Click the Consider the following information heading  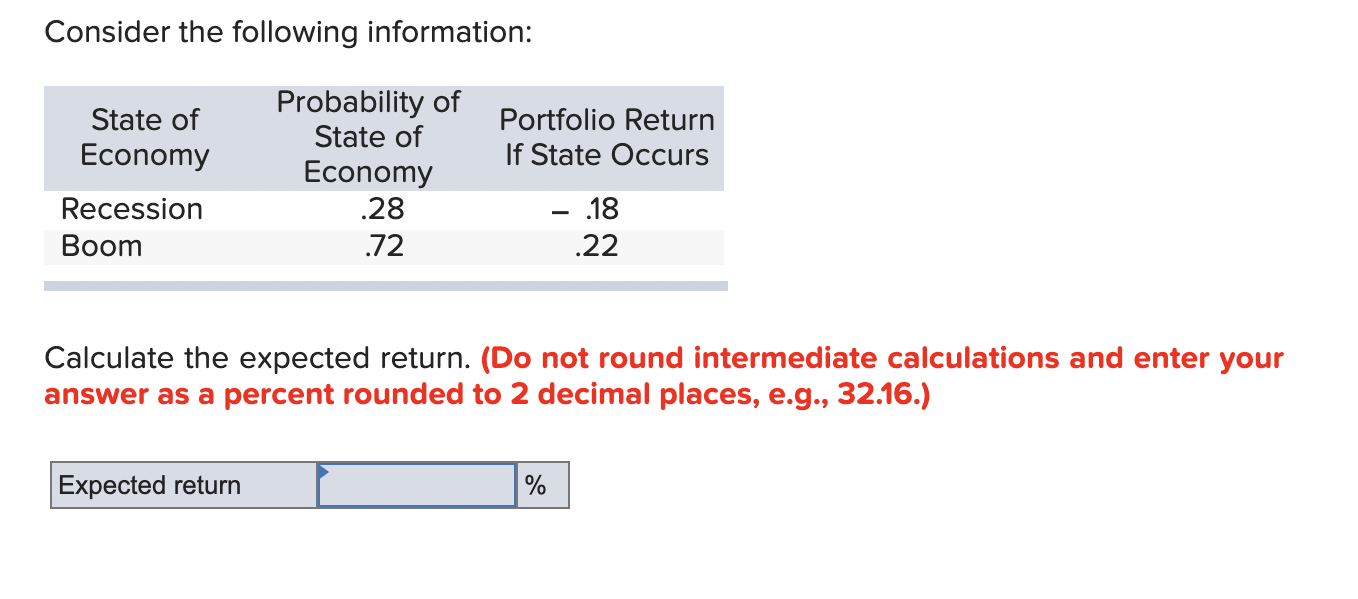pyautogui.click(x=289, y=31)
